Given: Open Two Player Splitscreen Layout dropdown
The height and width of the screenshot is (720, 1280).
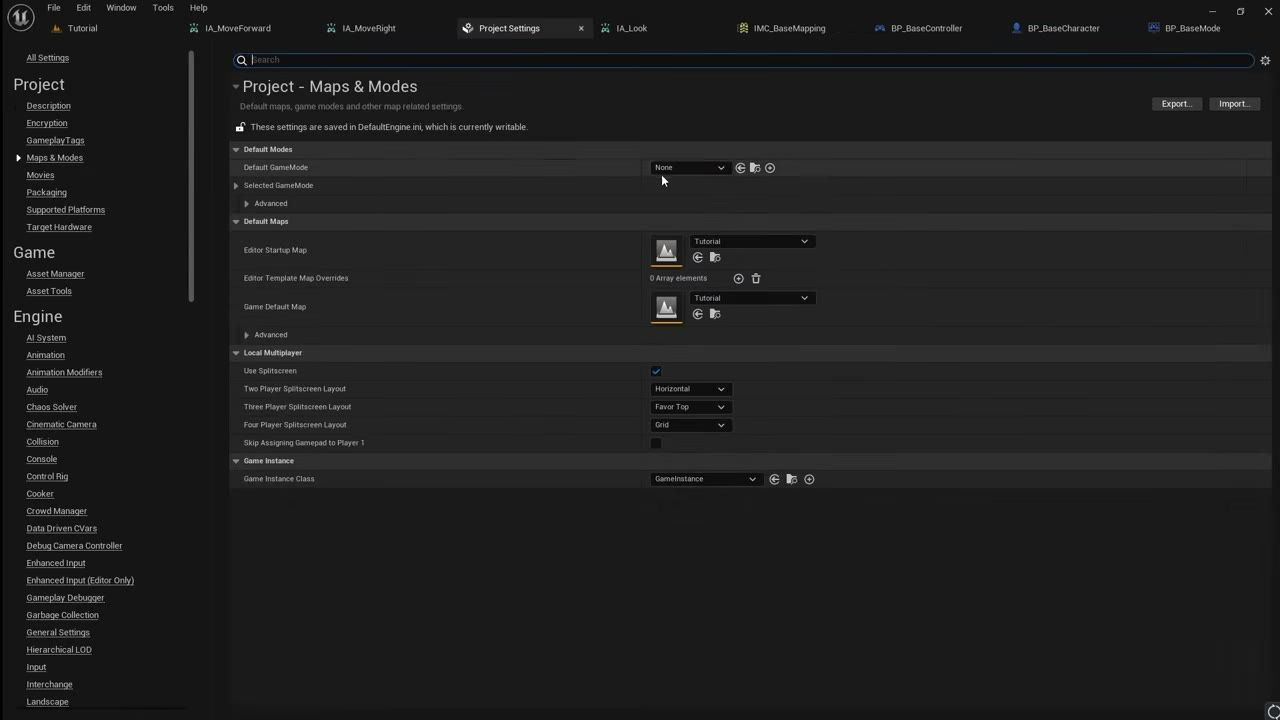Looking at the screenshot, I should coord(690,389).
